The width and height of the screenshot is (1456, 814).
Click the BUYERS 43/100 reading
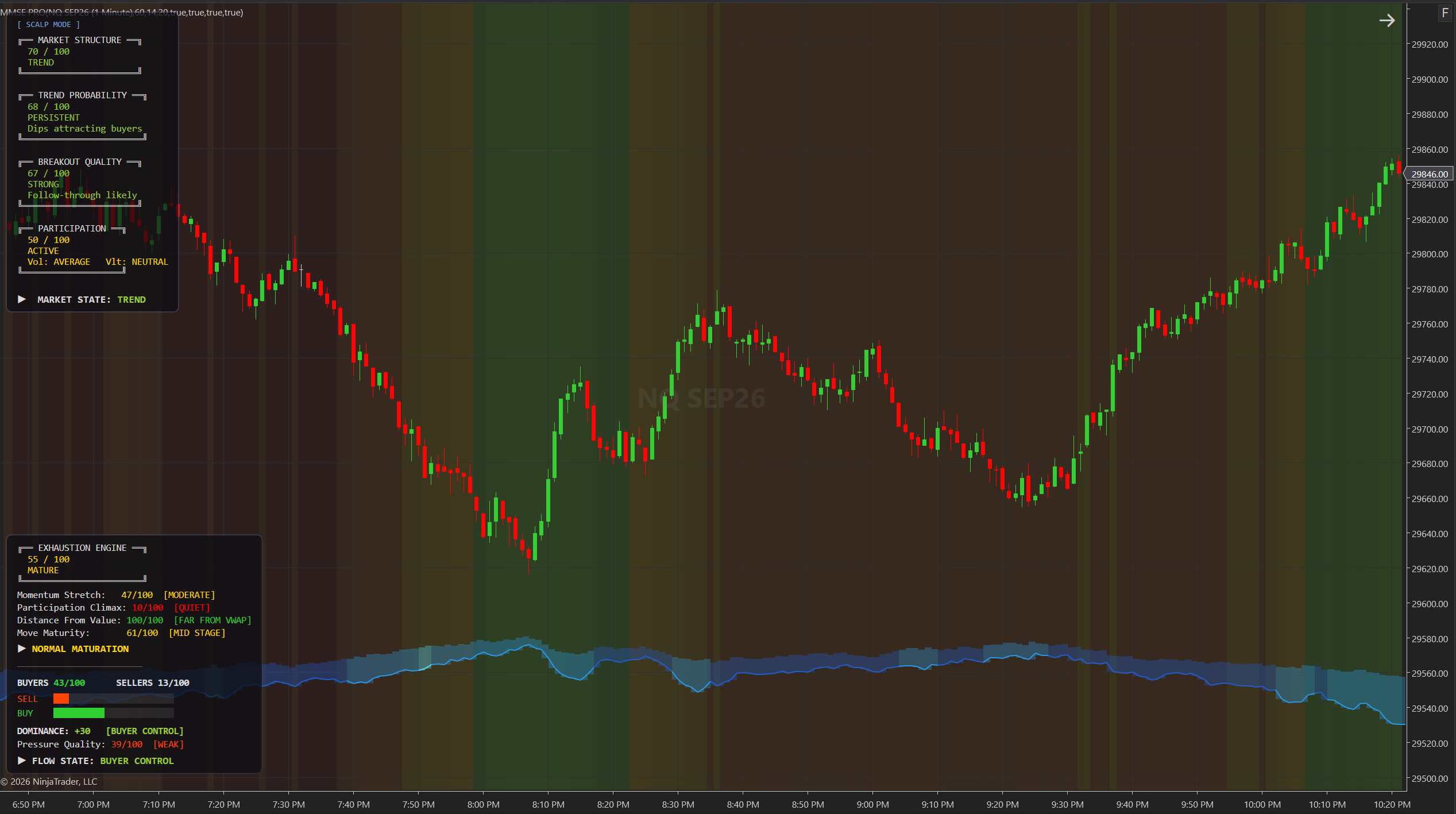(x=51, y=683)
